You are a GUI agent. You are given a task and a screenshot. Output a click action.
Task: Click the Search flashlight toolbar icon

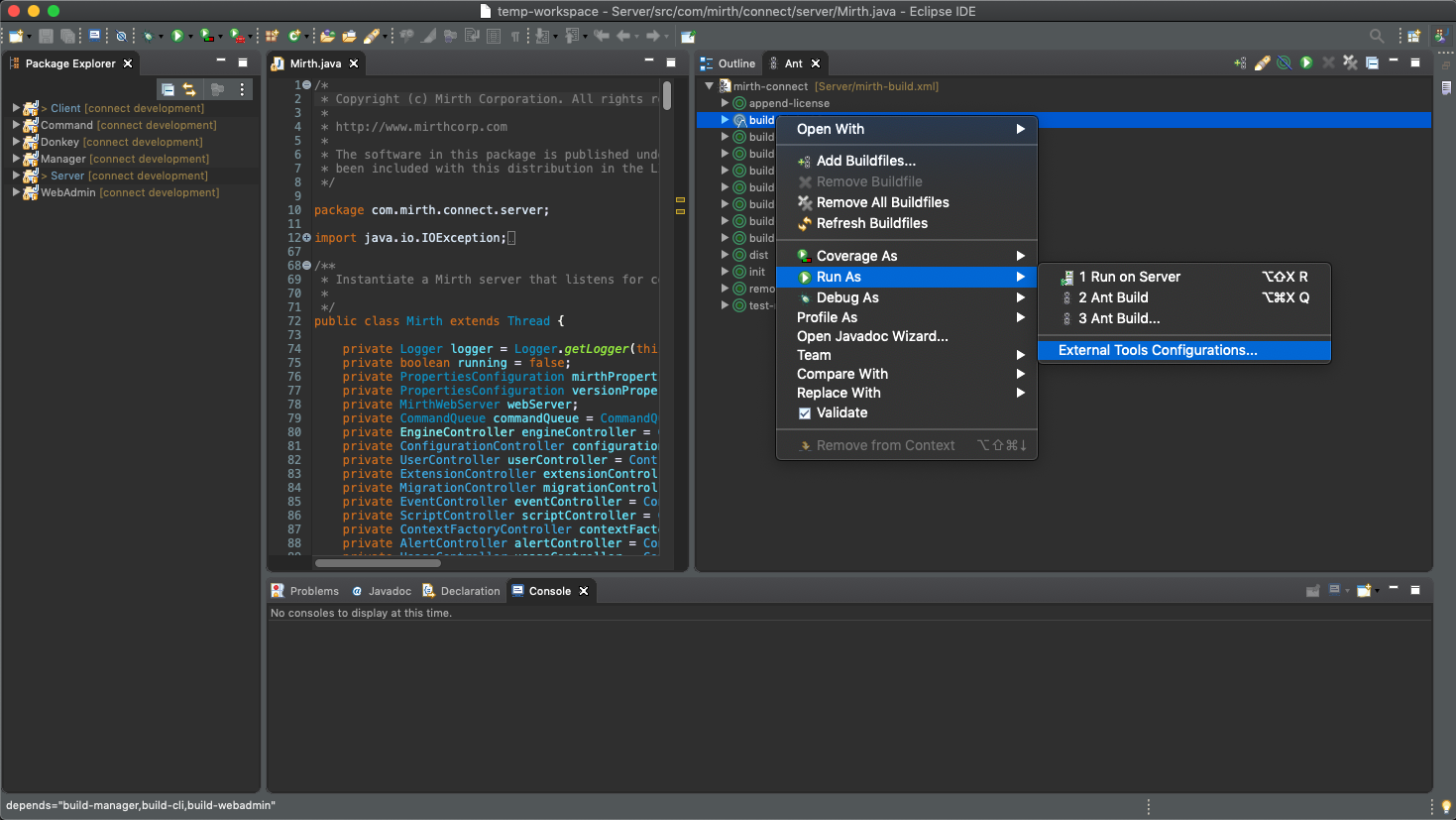[x=373, y=36]
